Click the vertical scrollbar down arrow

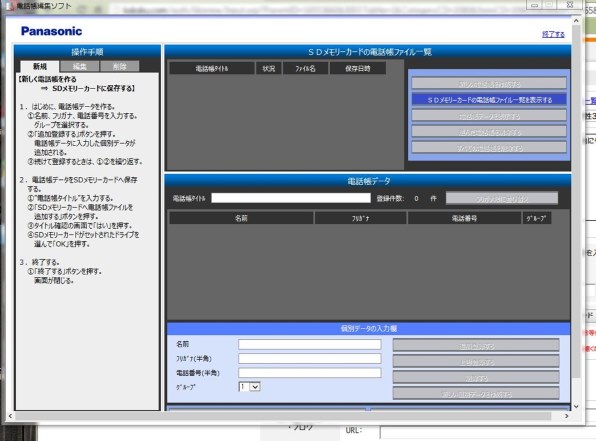click(x=576, y=406)
